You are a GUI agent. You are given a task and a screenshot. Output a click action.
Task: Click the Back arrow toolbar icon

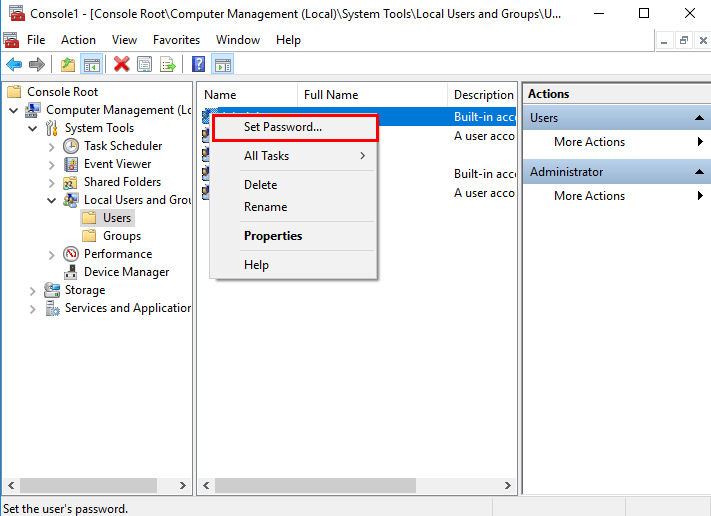[14, 64]
